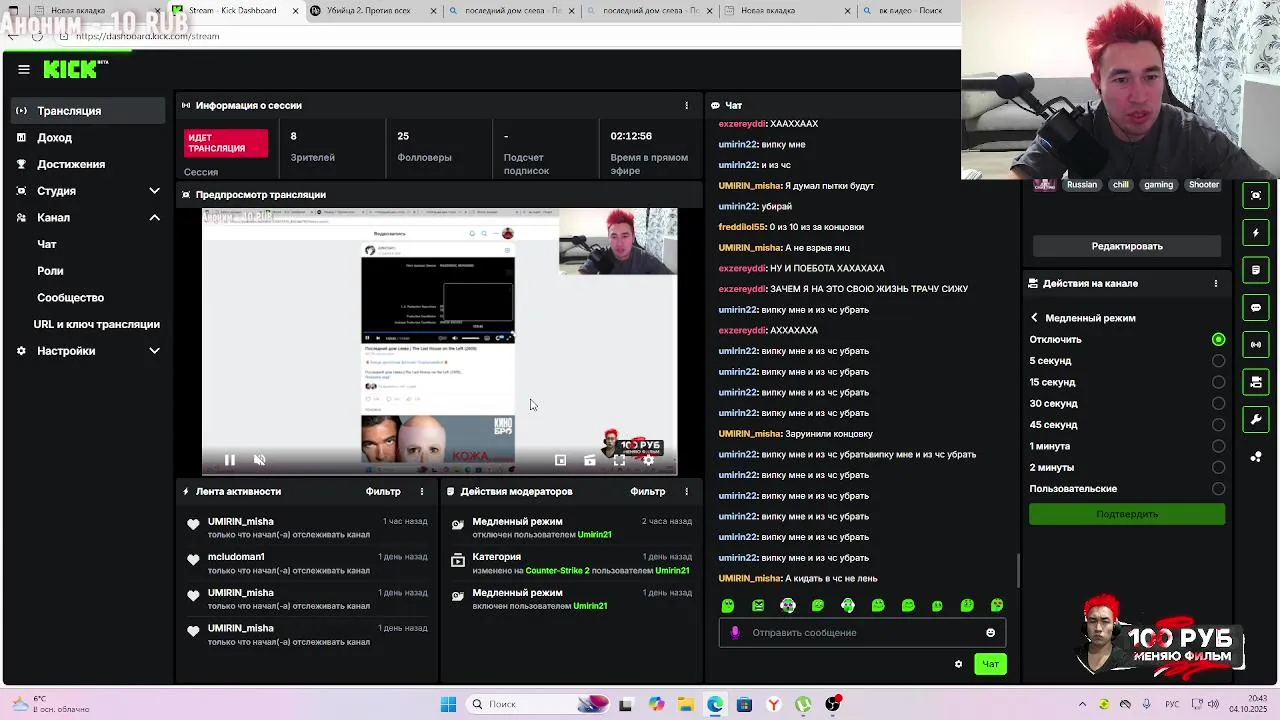Open the emoji picker in chat input

click(x=990, y=632)
